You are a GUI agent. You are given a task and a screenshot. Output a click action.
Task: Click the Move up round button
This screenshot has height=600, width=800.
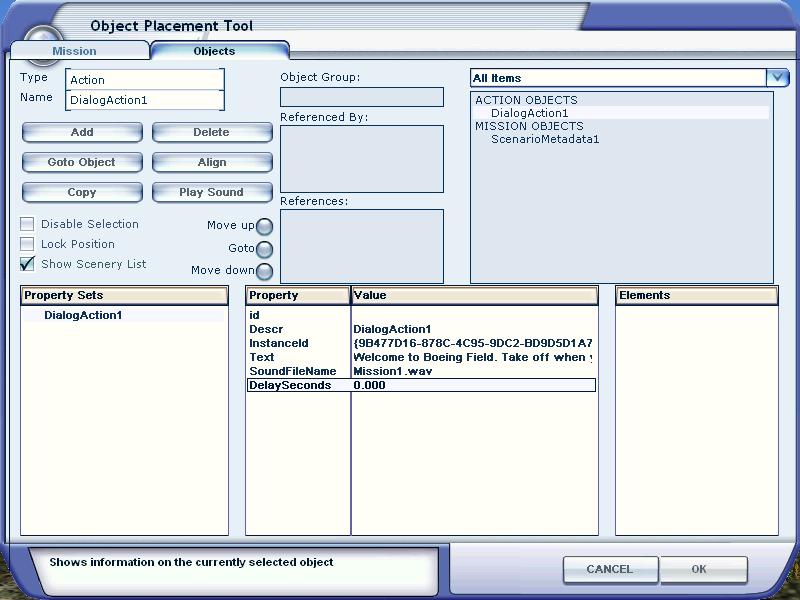(264, 227)
